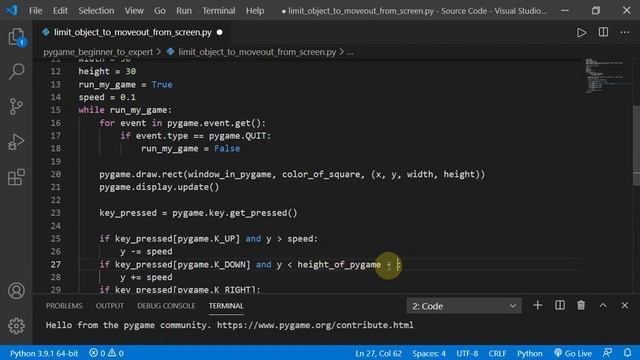Click 'pygame.QUIT' on line 17

(237, 136)
